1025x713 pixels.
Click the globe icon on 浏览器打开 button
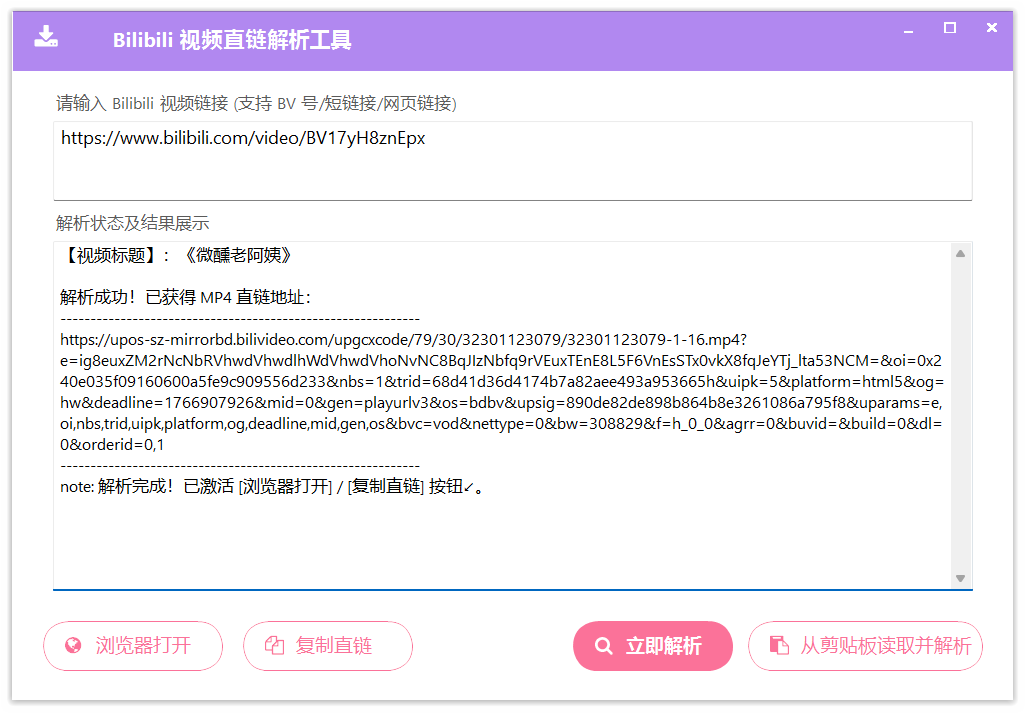point(73,646)
